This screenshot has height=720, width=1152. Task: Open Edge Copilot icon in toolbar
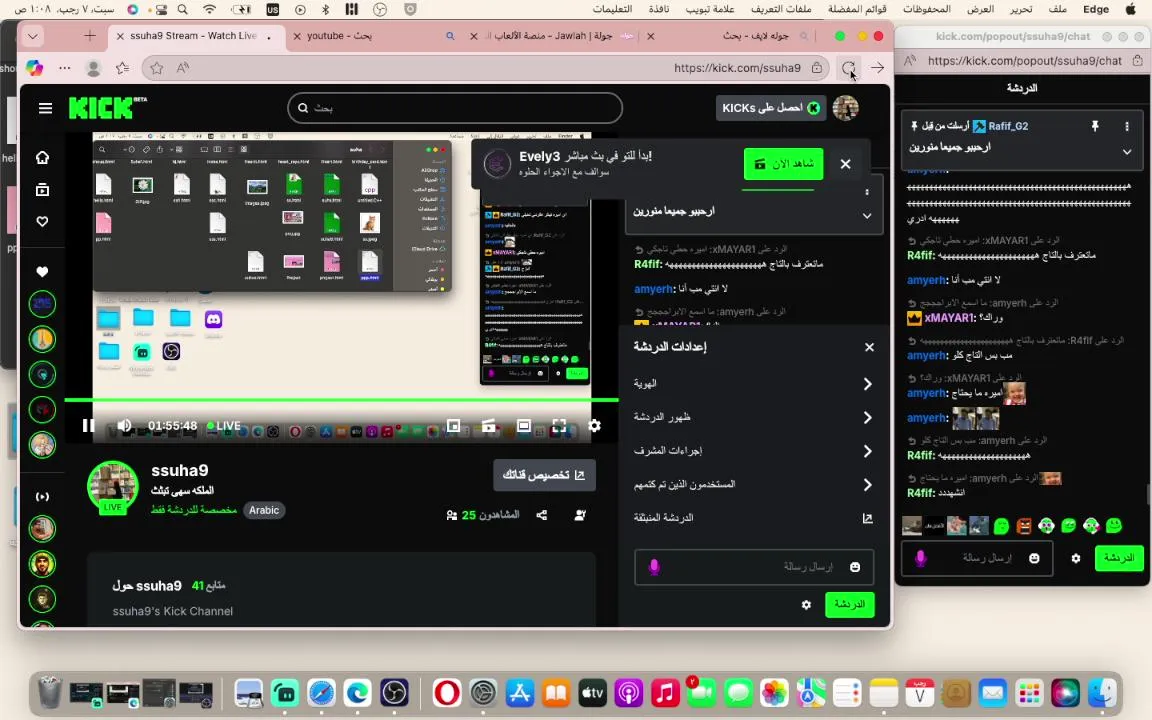tap(35, 68)
